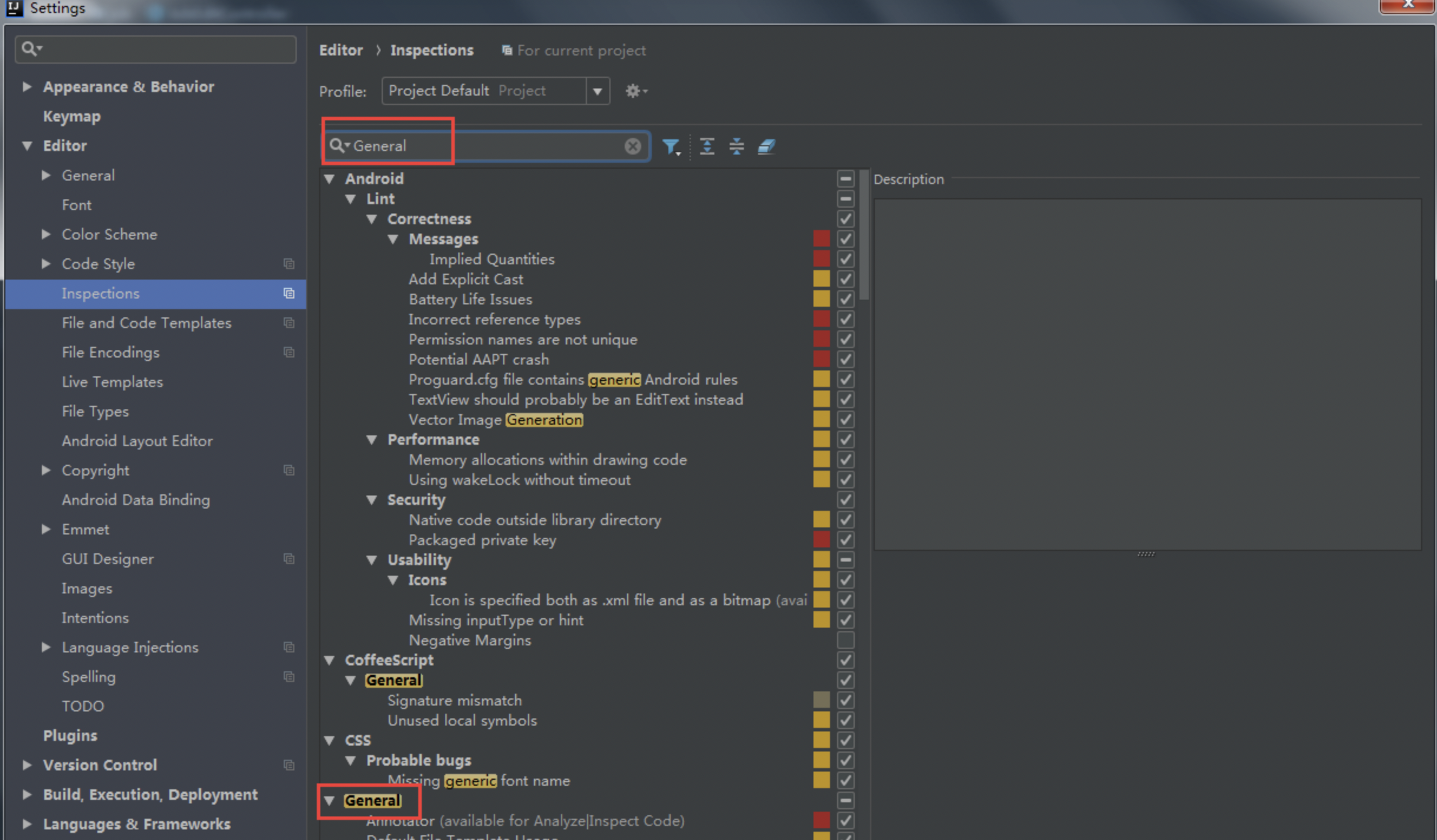1437x840 pixels.
Task: Uncheck the Packaged private key inspection
Action: click(845, 540)
